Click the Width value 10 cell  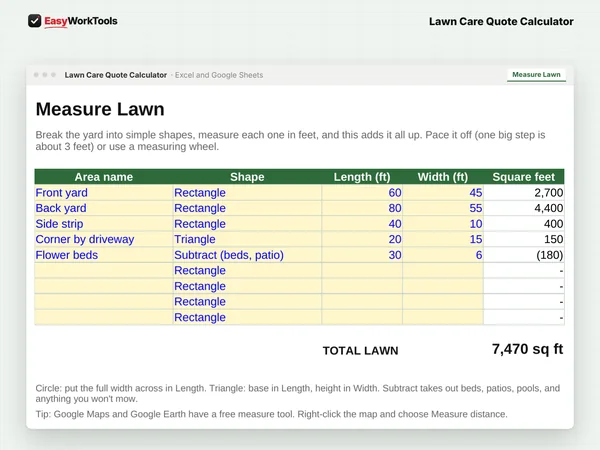(x=443, y=224)
